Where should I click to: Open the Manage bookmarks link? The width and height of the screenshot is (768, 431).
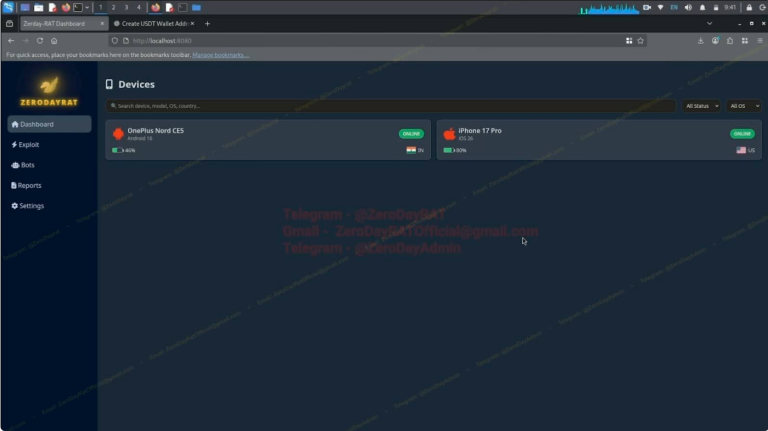(x=220, y=55)
